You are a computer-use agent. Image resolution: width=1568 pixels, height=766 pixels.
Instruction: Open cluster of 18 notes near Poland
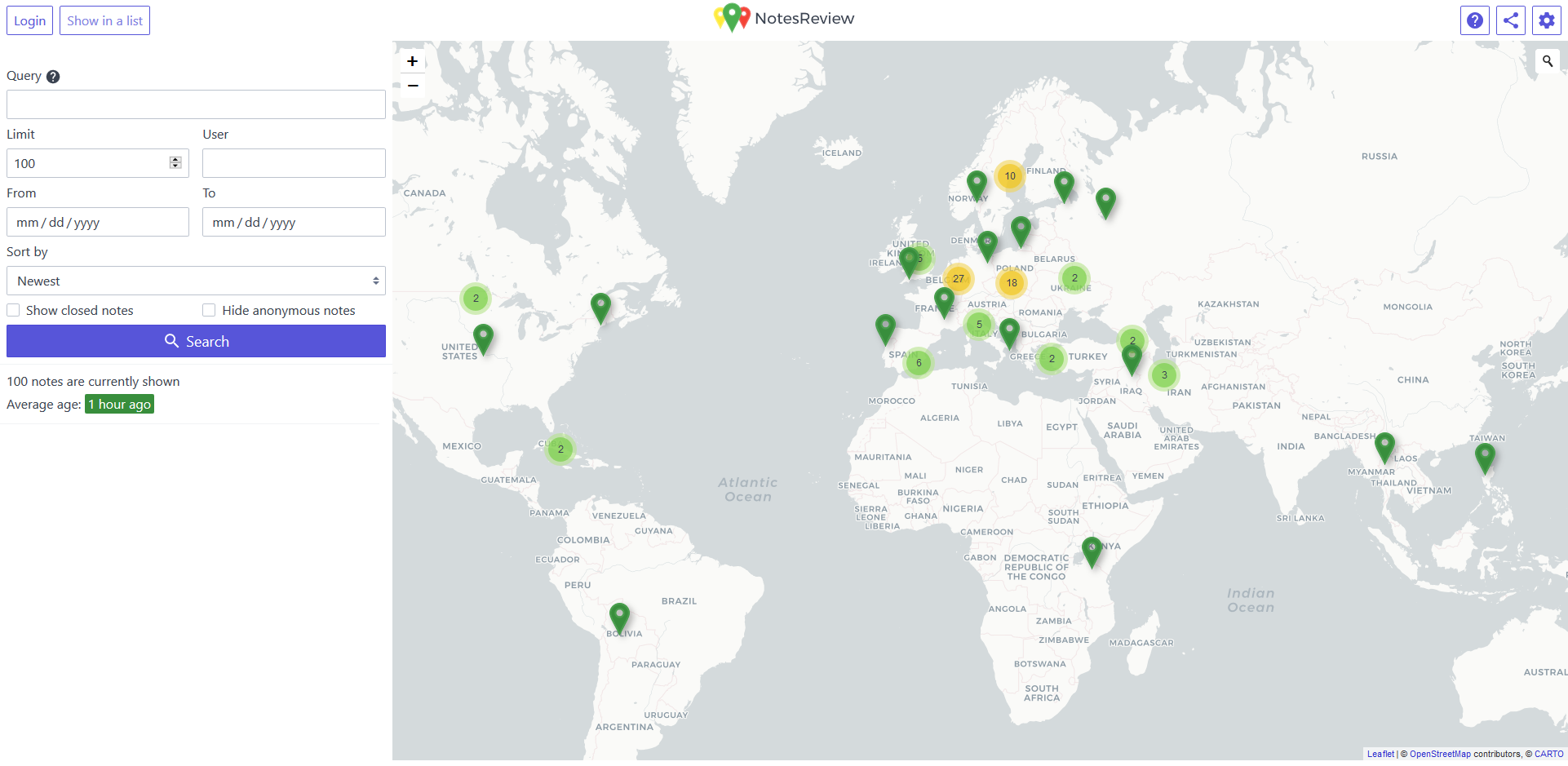[x=1012, y=283]
